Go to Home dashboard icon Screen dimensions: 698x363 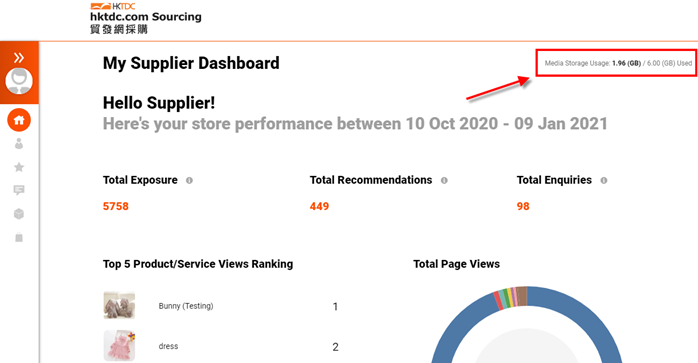point(19,120)
